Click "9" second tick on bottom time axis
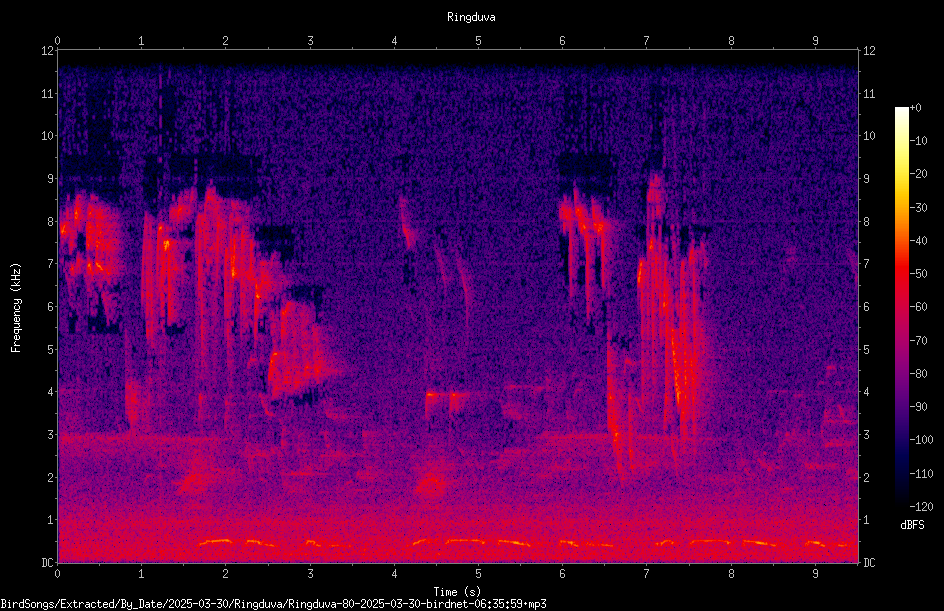 (815, 574)
